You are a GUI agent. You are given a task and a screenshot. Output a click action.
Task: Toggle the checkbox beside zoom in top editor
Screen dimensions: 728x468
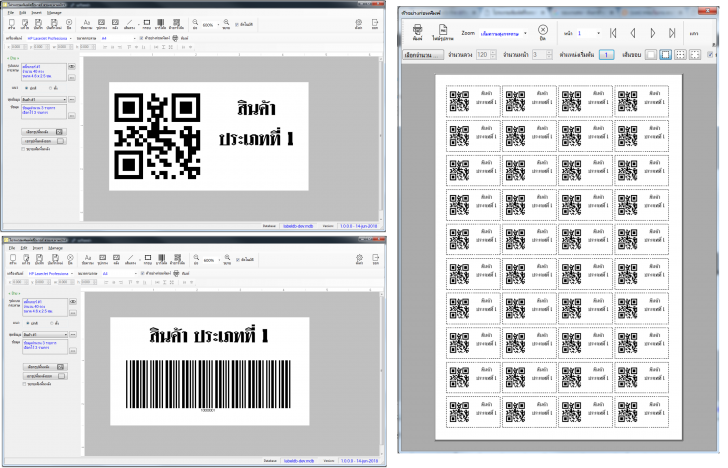(237, 23)
